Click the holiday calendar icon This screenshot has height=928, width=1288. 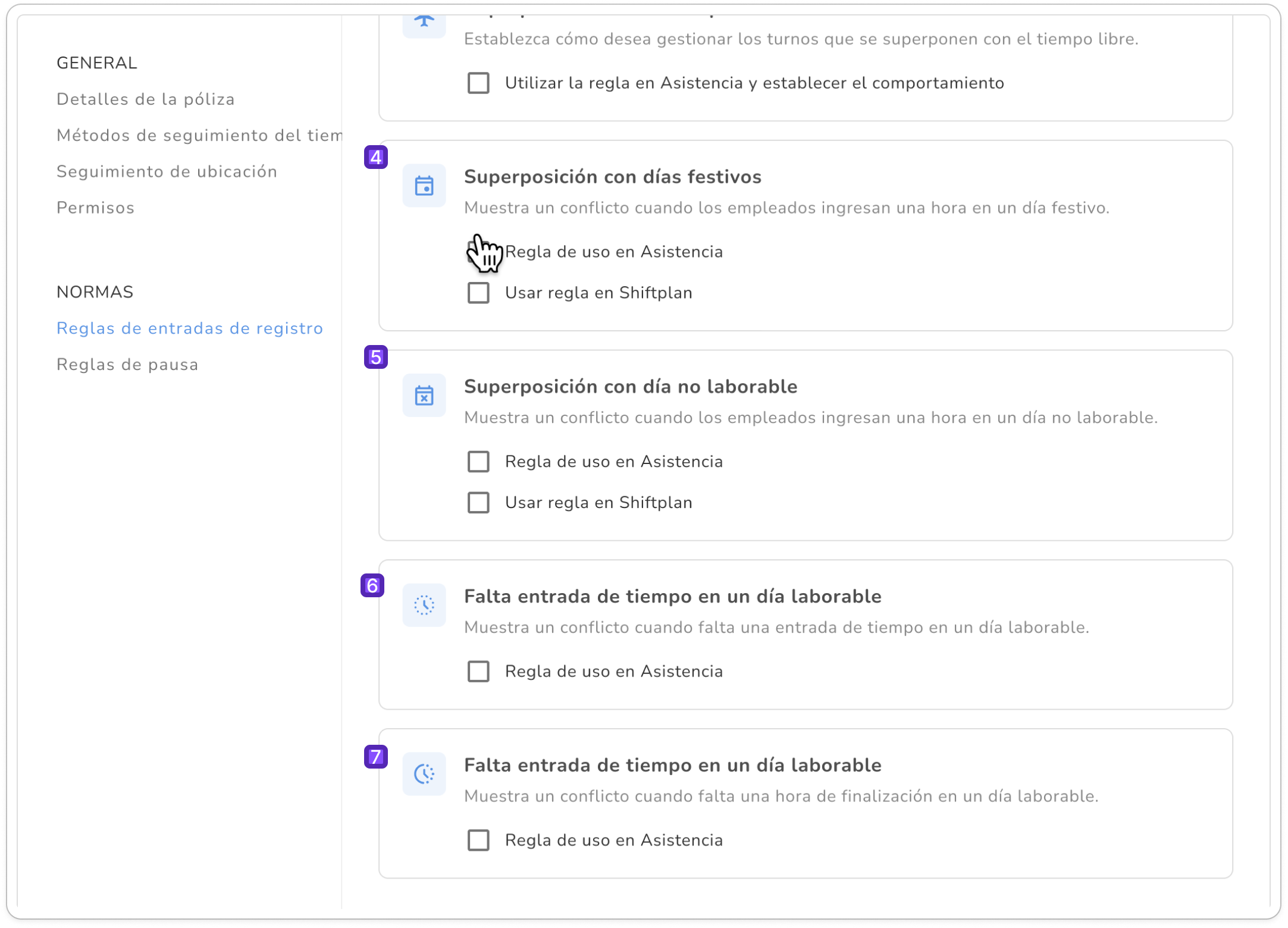424,186
